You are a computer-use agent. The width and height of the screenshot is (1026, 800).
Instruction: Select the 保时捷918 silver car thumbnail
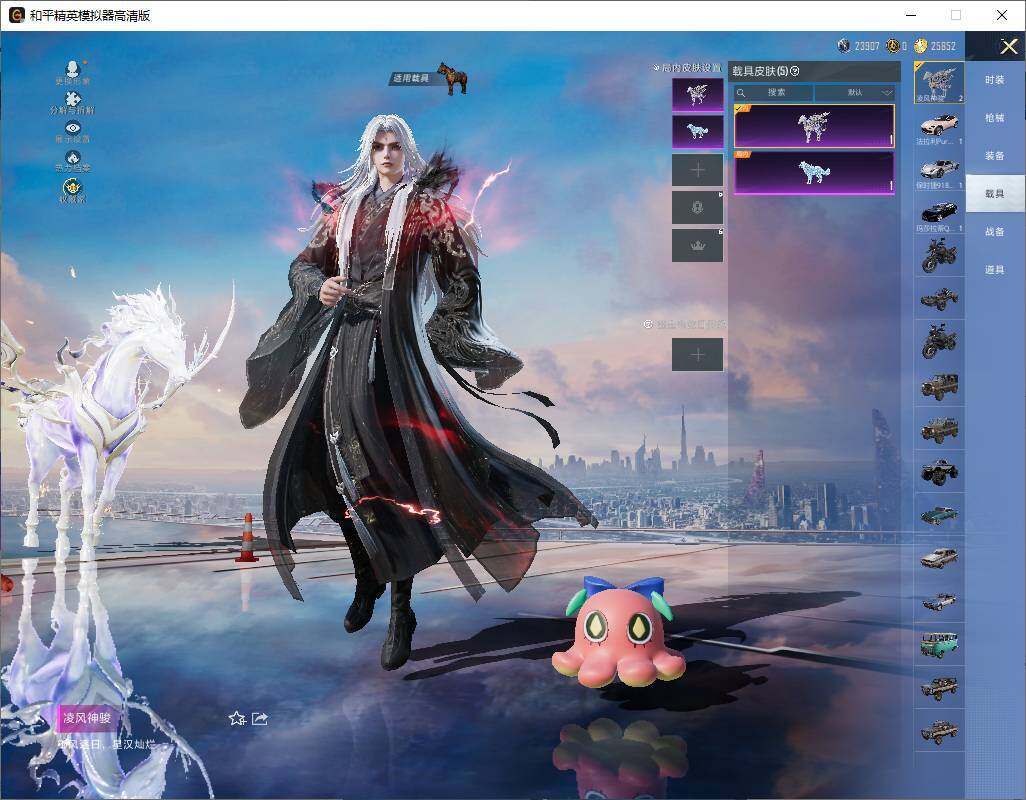(x=939, y=170)
